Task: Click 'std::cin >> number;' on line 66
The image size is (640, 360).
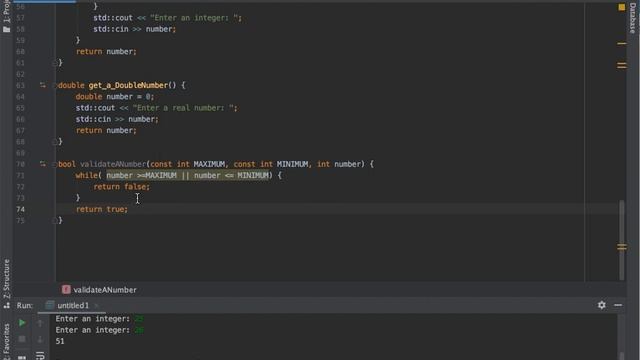Action: coord(117,119)
